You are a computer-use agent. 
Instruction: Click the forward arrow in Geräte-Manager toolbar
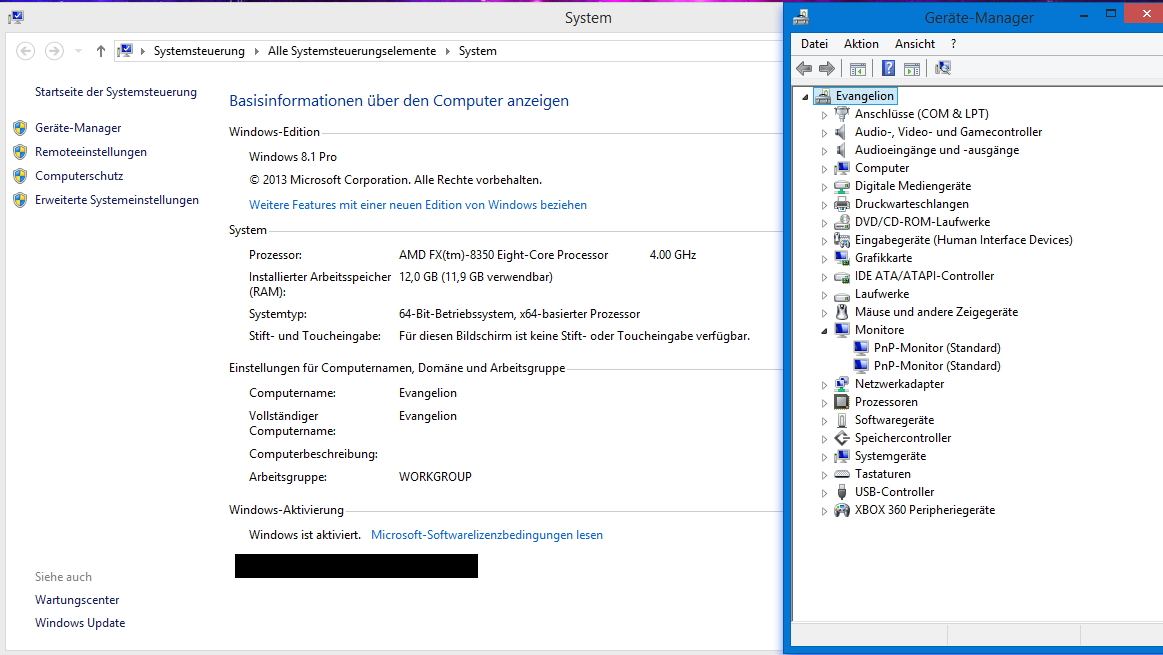(826, 68)
